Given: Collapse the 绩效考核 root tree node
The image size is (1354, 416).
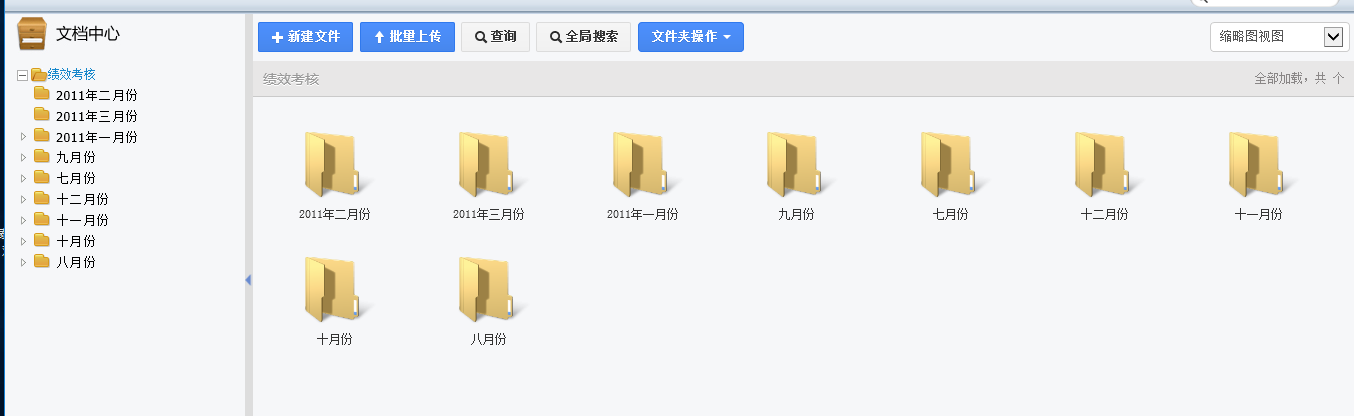Looking at the screenshot, I should pyautogui.click(x=22, y=75).
